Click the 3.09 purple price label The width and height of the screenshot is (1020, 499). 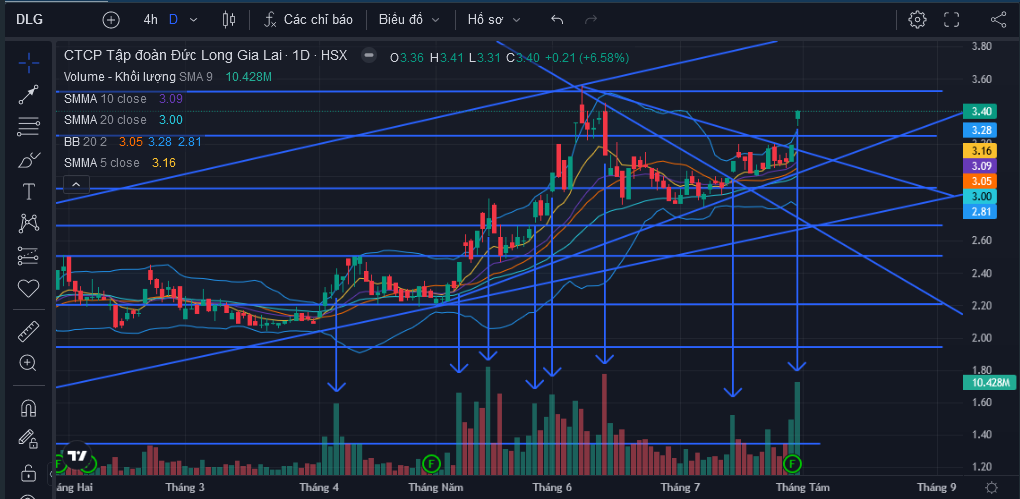(x=982, y=166)
